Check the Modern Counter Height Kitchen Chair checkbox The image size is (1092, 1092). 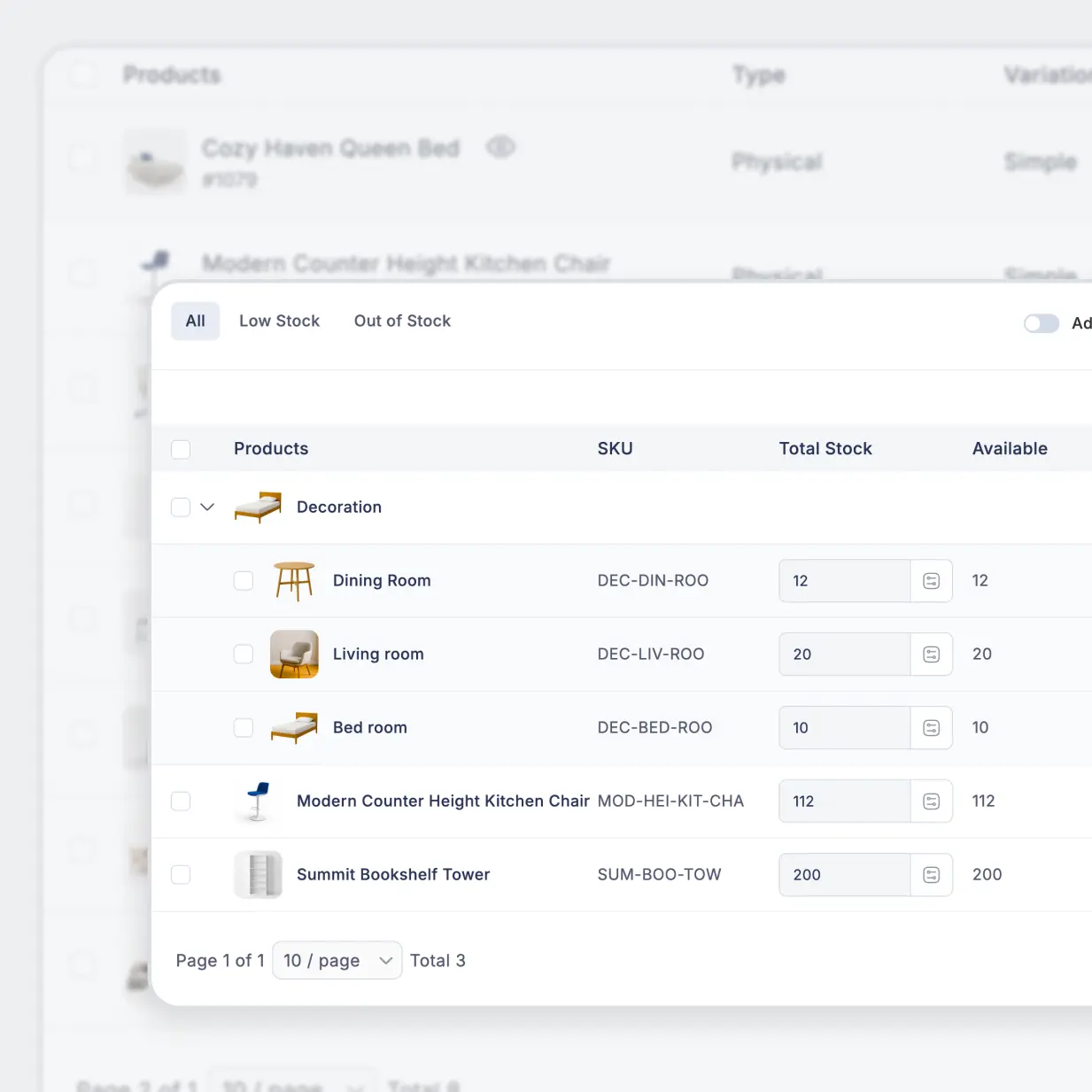click(181, 802)
